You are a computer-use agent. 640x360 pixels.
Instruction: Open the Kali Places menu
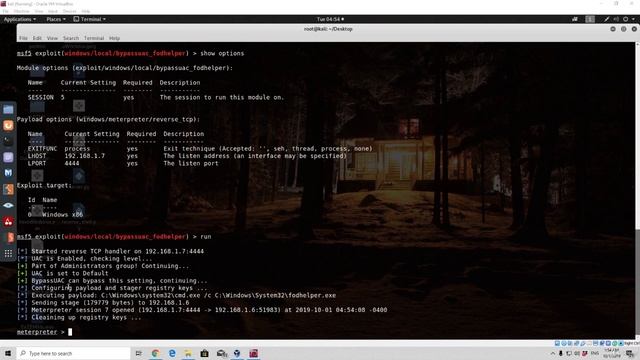click(56, 19)
